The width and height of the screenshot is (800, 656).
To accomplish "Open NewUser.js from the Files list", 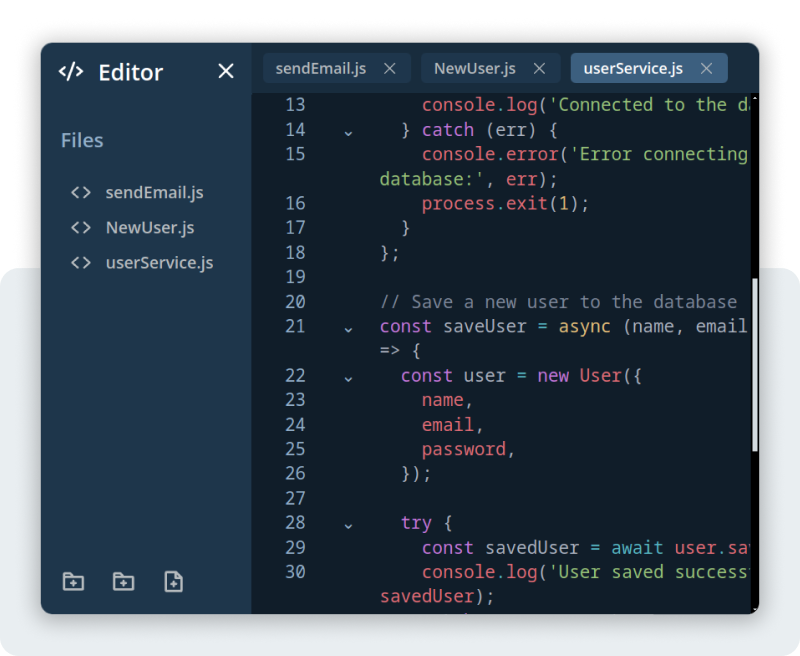I will point(144,227).
